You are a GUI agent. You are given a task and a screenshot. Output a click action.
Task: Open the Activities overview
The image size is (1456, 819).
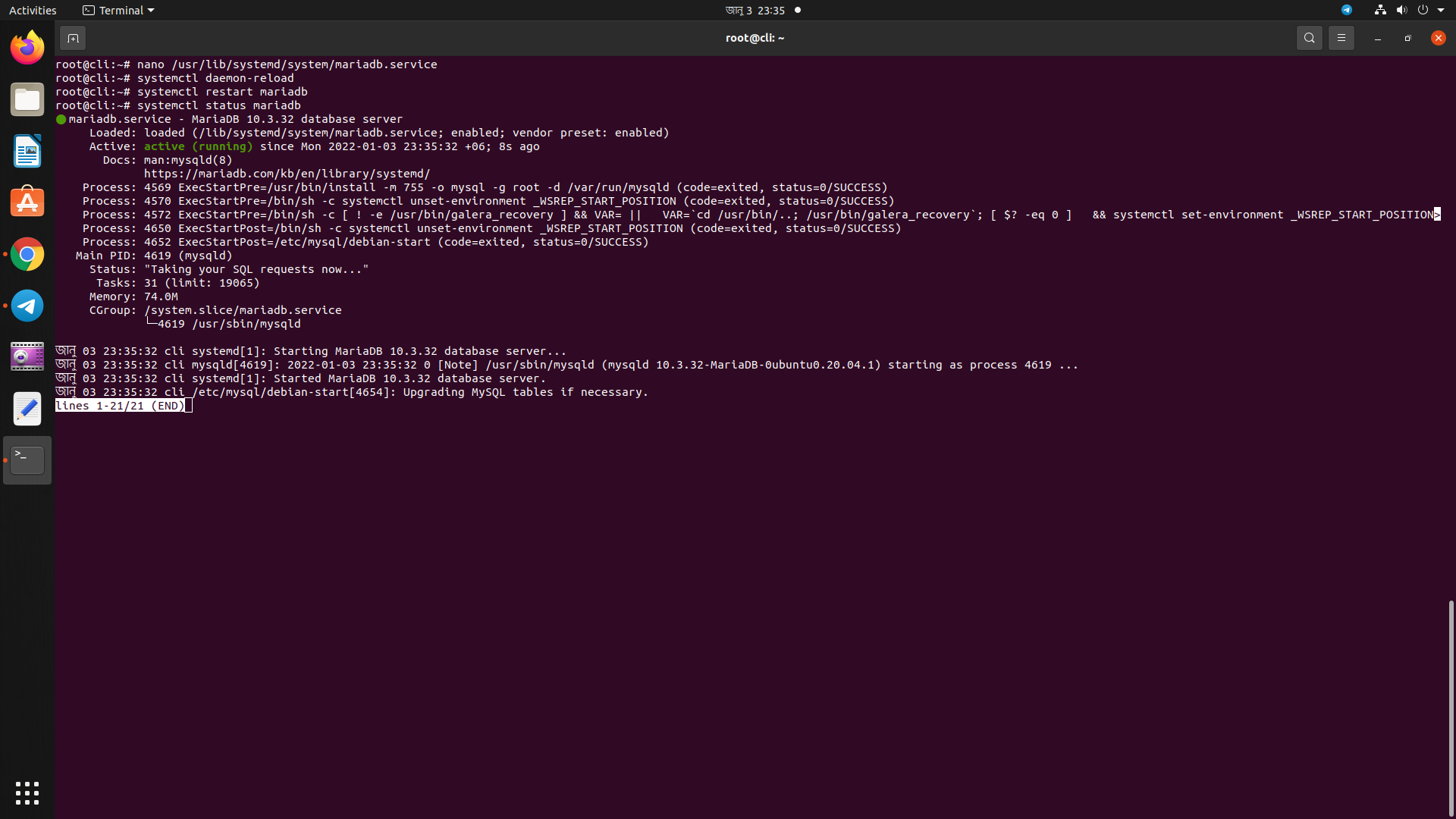pos(33,10)
